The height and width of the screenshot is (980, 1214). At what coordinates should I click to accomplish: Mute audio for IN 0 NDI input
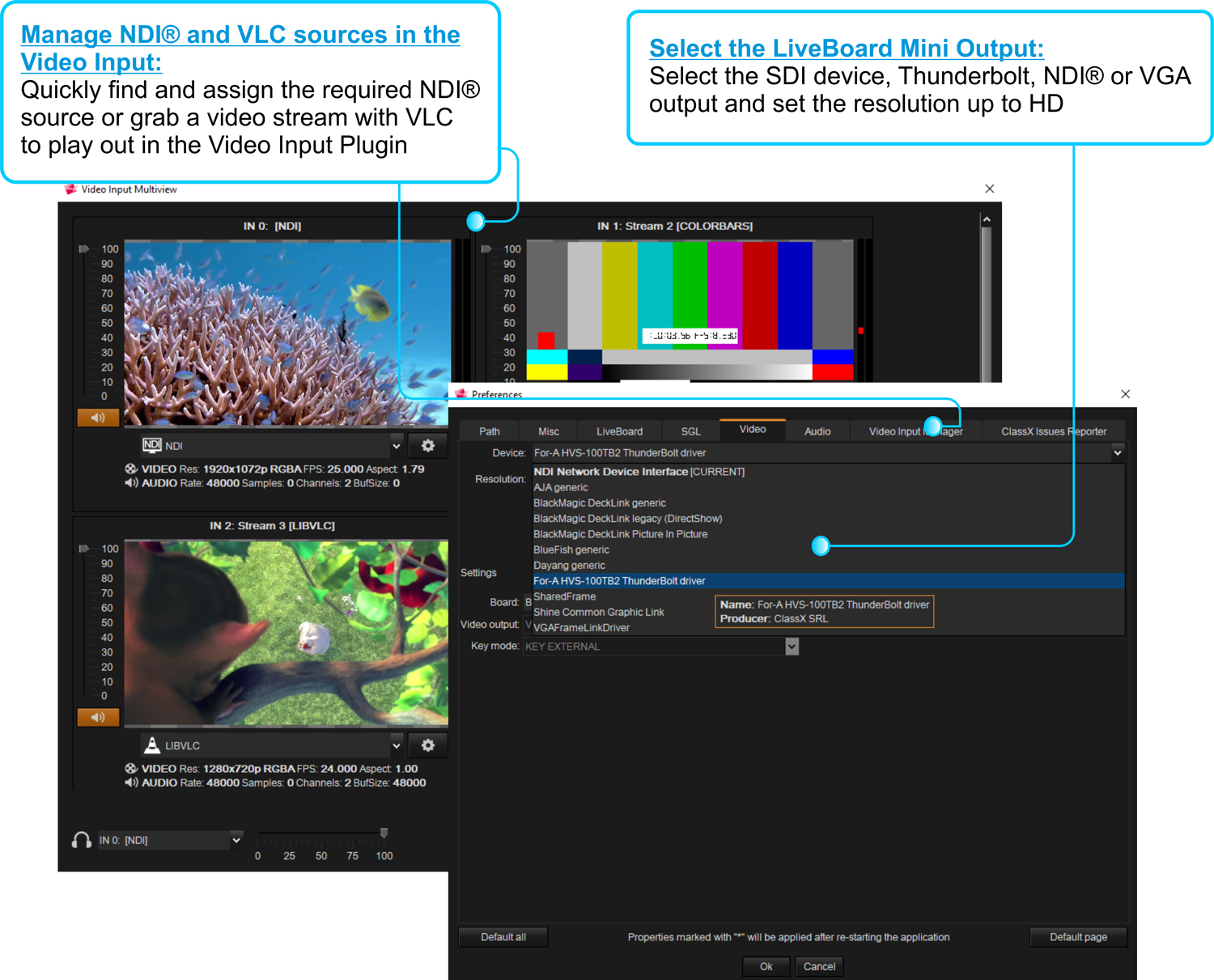pos(98,418)
